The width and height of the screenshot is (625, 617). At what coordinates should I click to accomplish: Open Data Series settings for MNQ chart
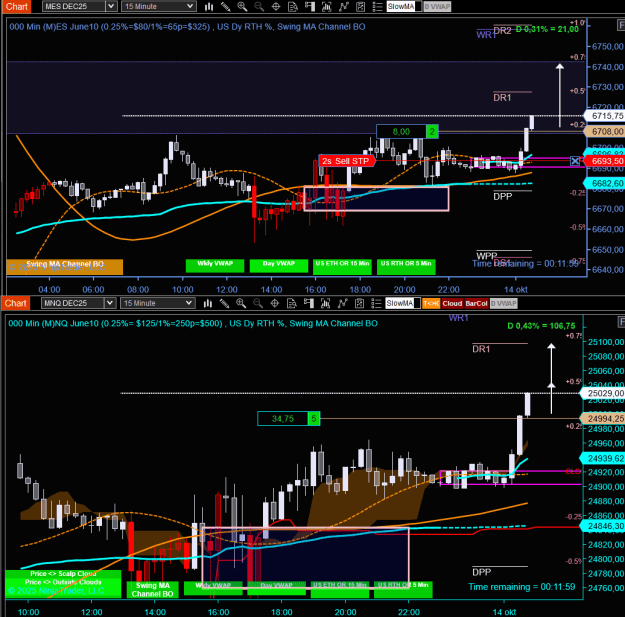(x=325, y=303)
